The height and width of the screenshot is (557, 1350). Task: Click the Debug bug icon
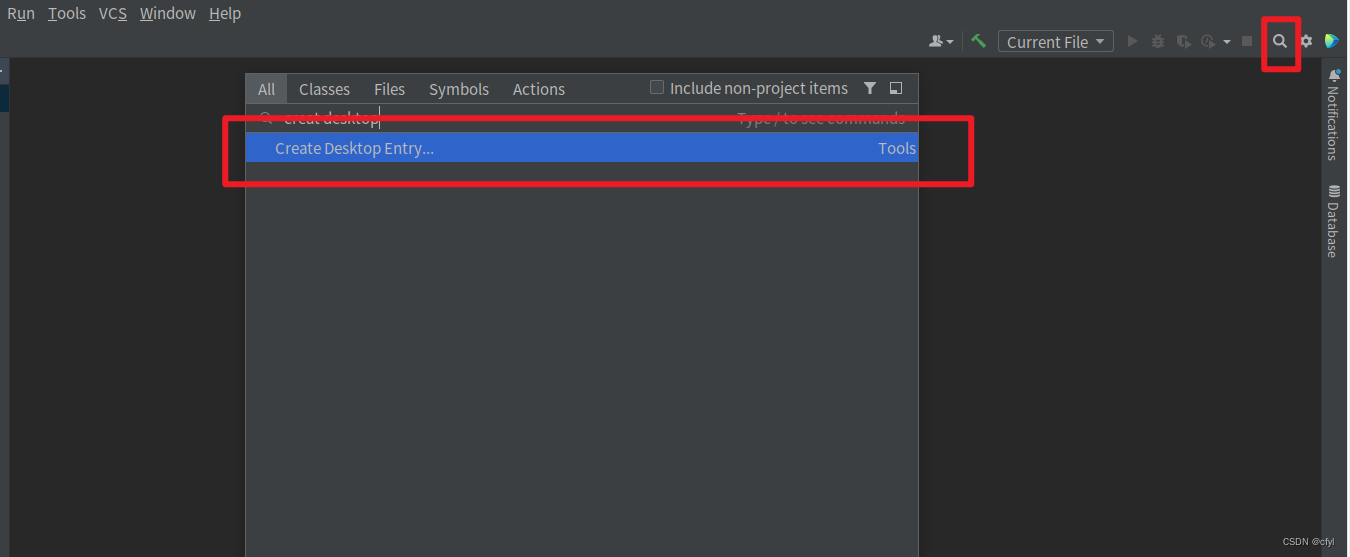pyautogui.click(x=1158, y=41)
